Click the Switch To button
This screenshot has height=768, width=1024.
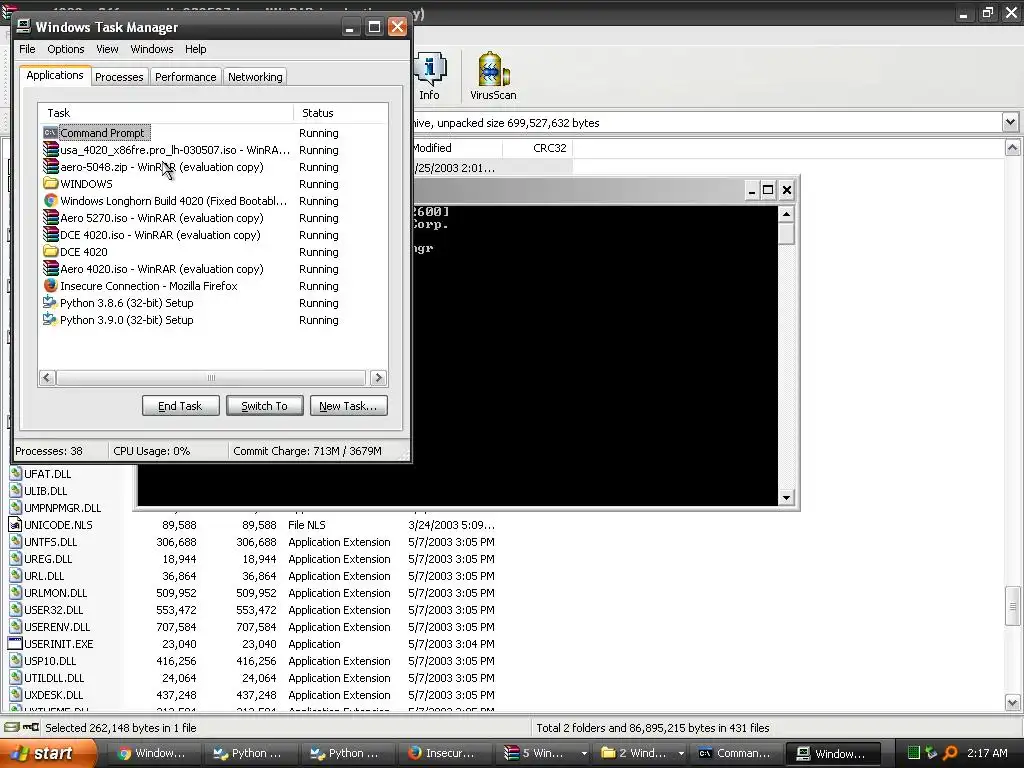pos(264,406)
